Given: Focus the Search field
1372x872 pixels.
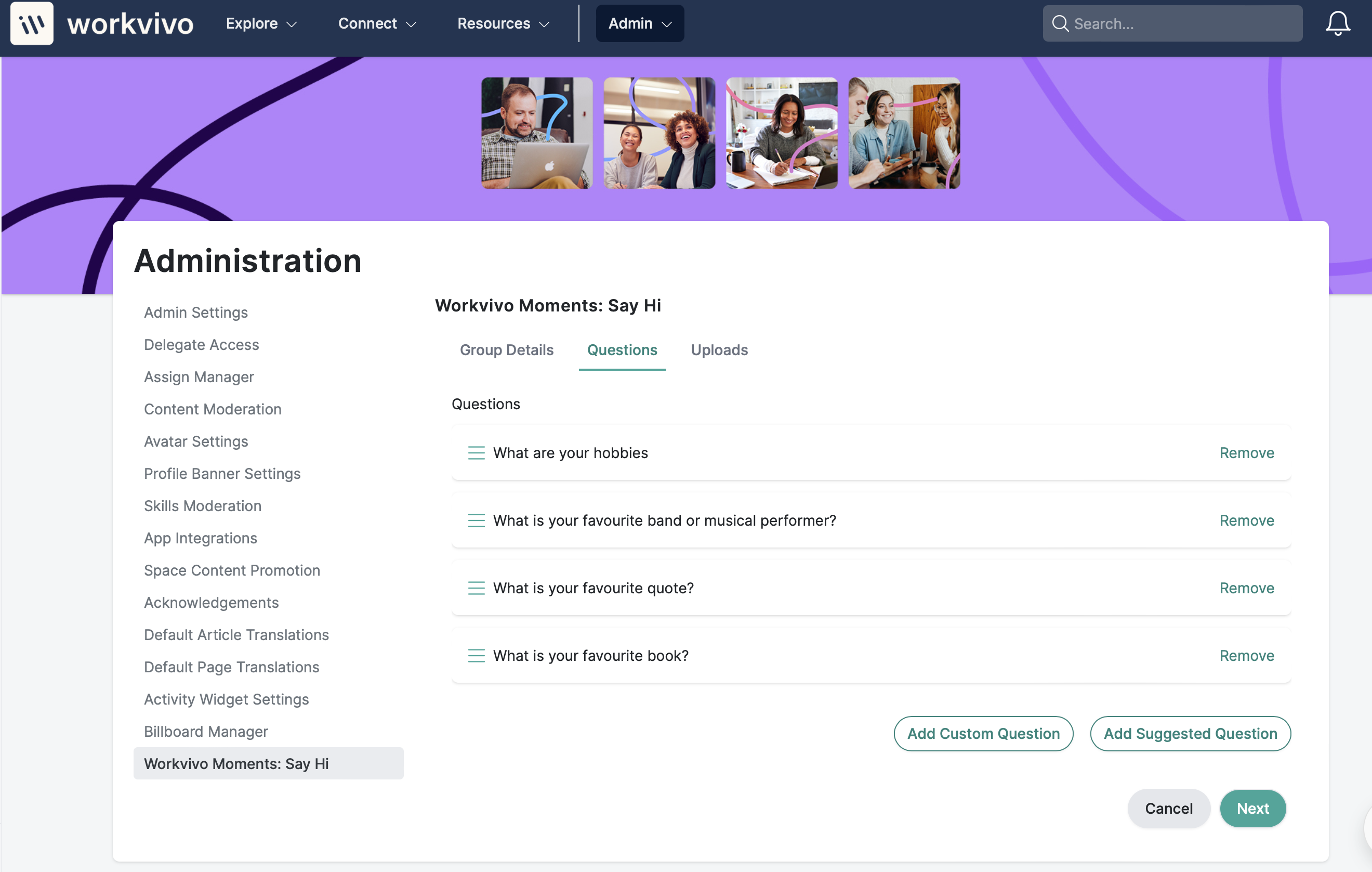Looking at the screenshot, I should (x=1172, y=23).
